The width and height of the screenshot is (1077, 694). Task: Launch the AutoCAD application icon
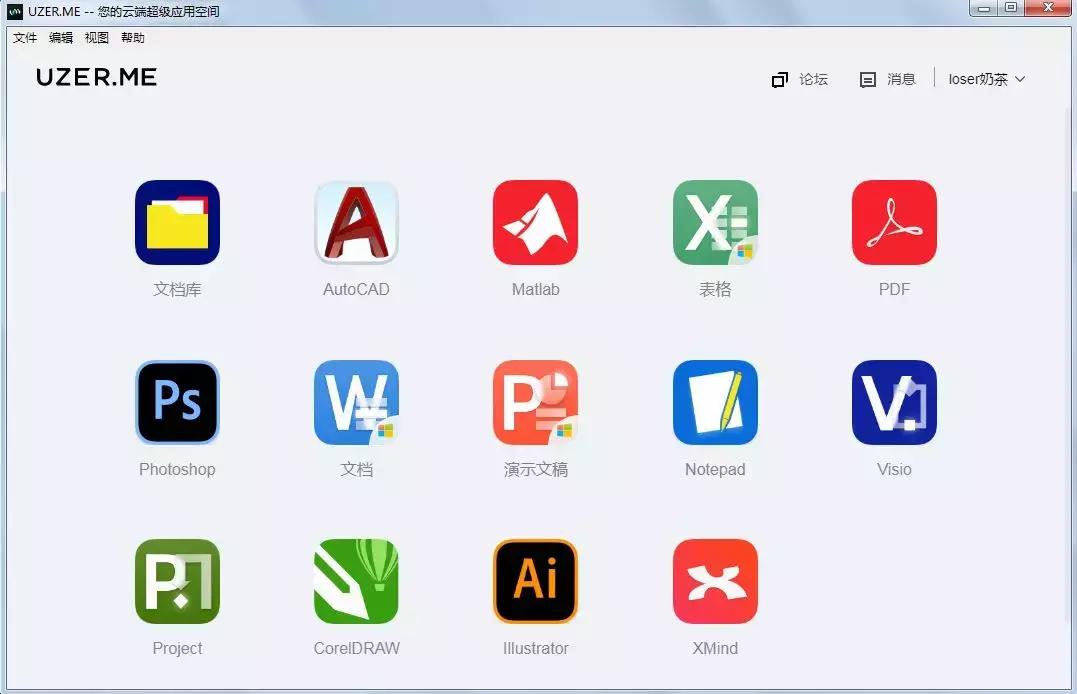[x=356, y=223]
